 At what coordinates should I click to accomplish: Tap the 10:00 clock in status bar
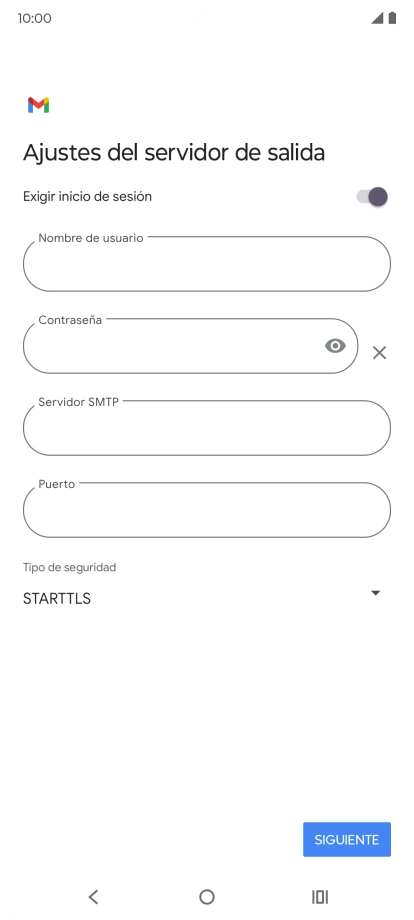[35, 18]
